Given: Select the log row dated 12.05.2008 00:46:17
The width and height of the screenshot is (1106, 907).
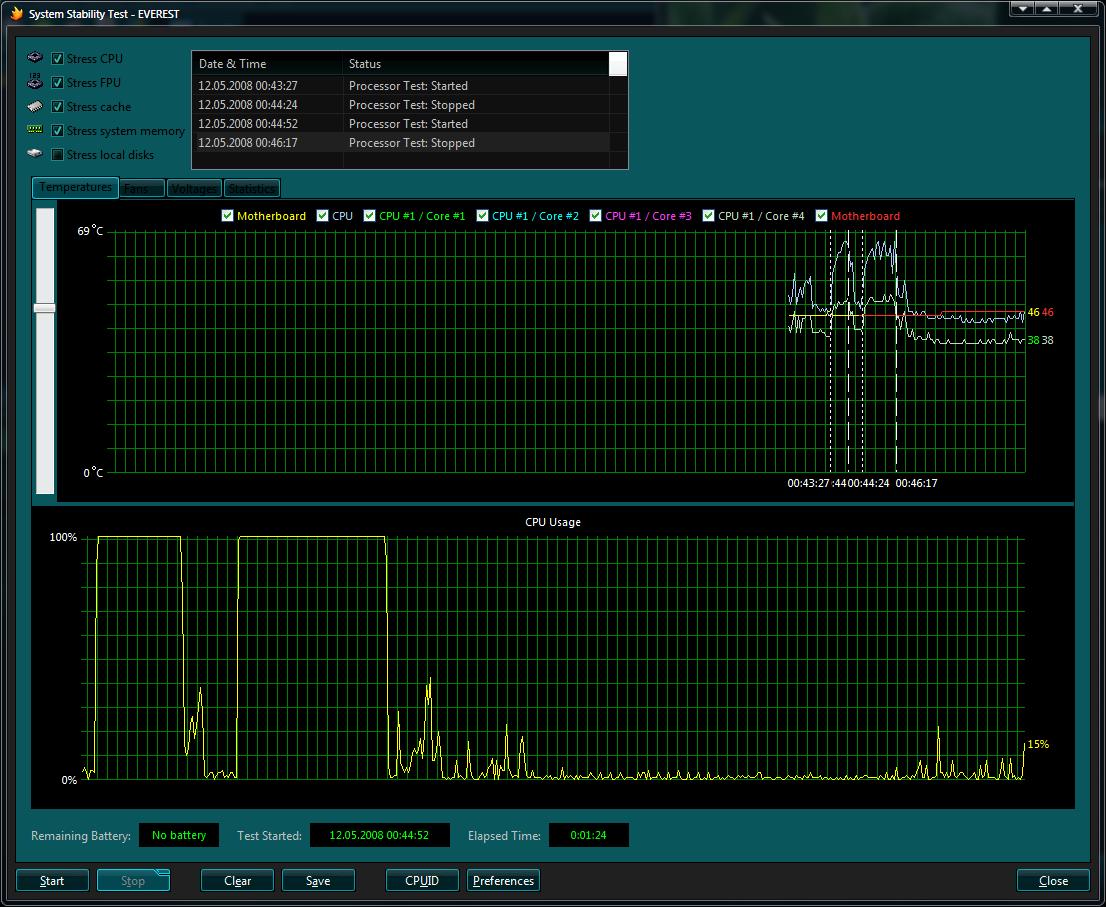Looking at the screenshot, I should 401,142.
